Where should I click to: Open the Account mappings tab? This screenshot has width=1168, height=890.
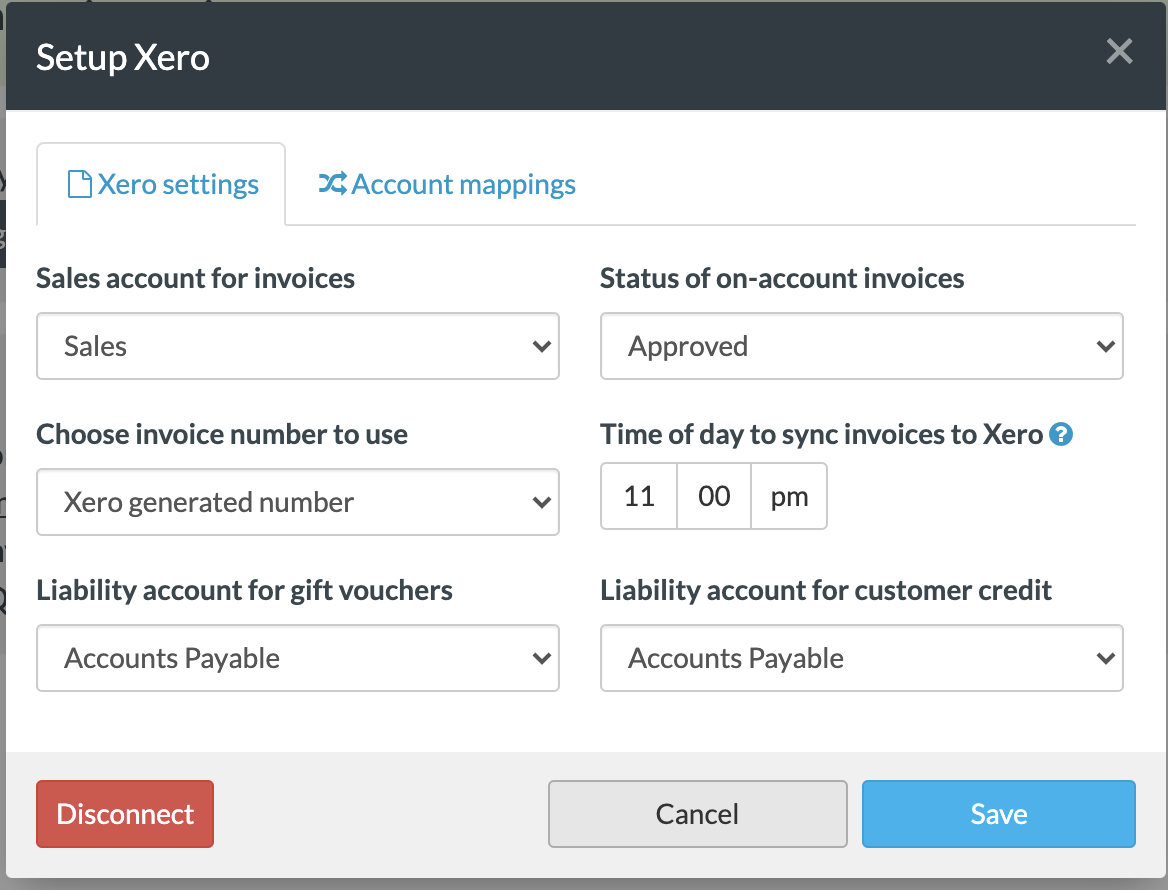(447, 184)
